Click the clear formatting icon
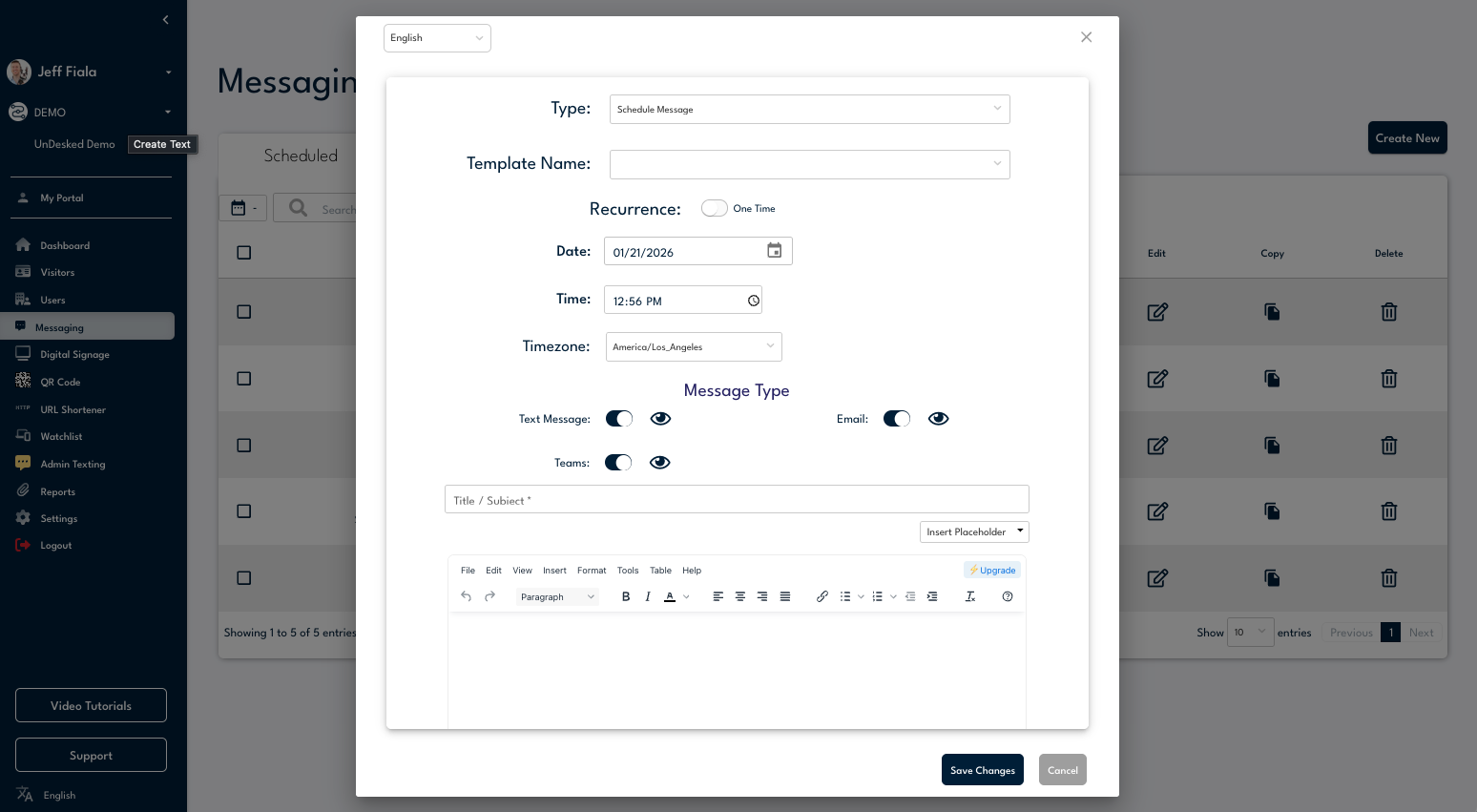 [x=970, y=596]
